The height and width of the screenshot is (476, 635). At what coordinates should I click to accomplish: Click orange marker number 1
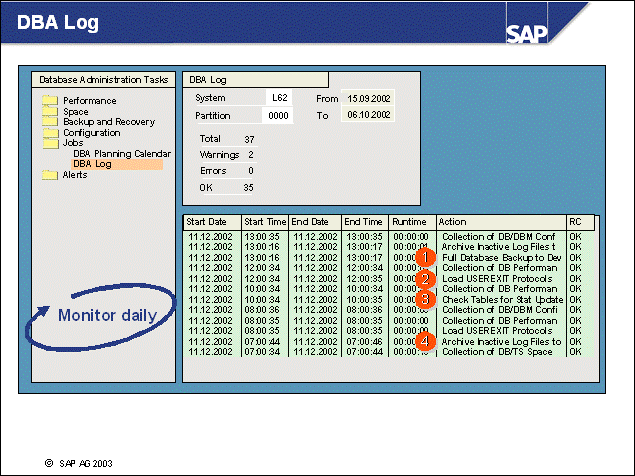coord(424,257)
